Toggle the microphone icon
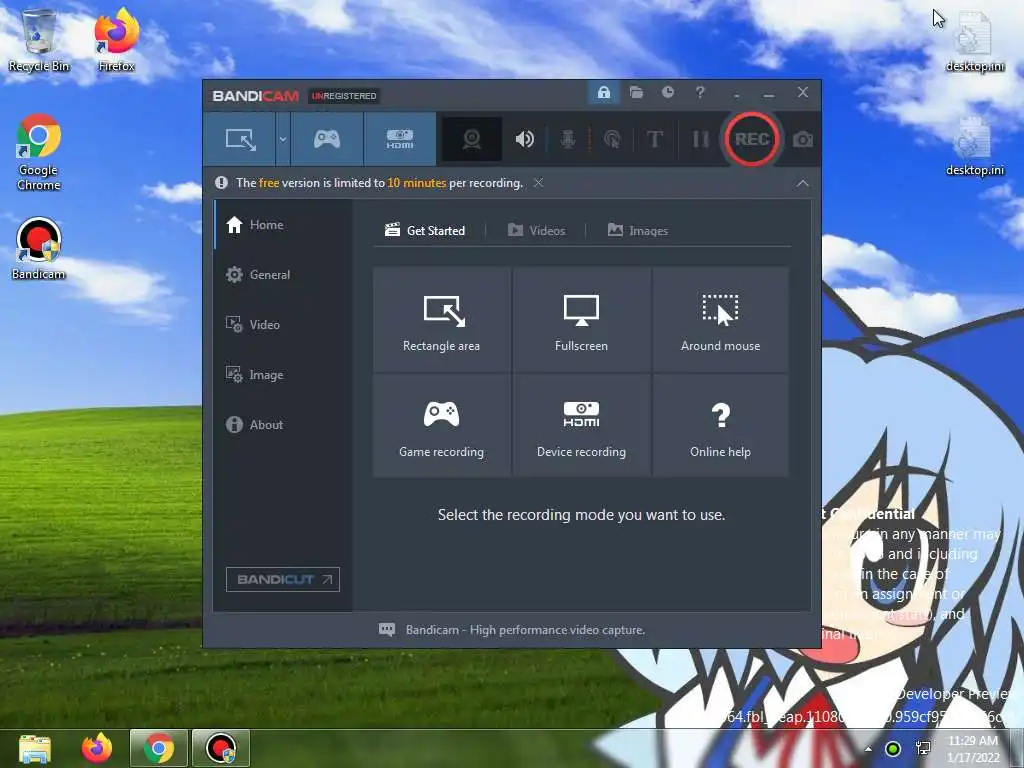 coord(568,139)
